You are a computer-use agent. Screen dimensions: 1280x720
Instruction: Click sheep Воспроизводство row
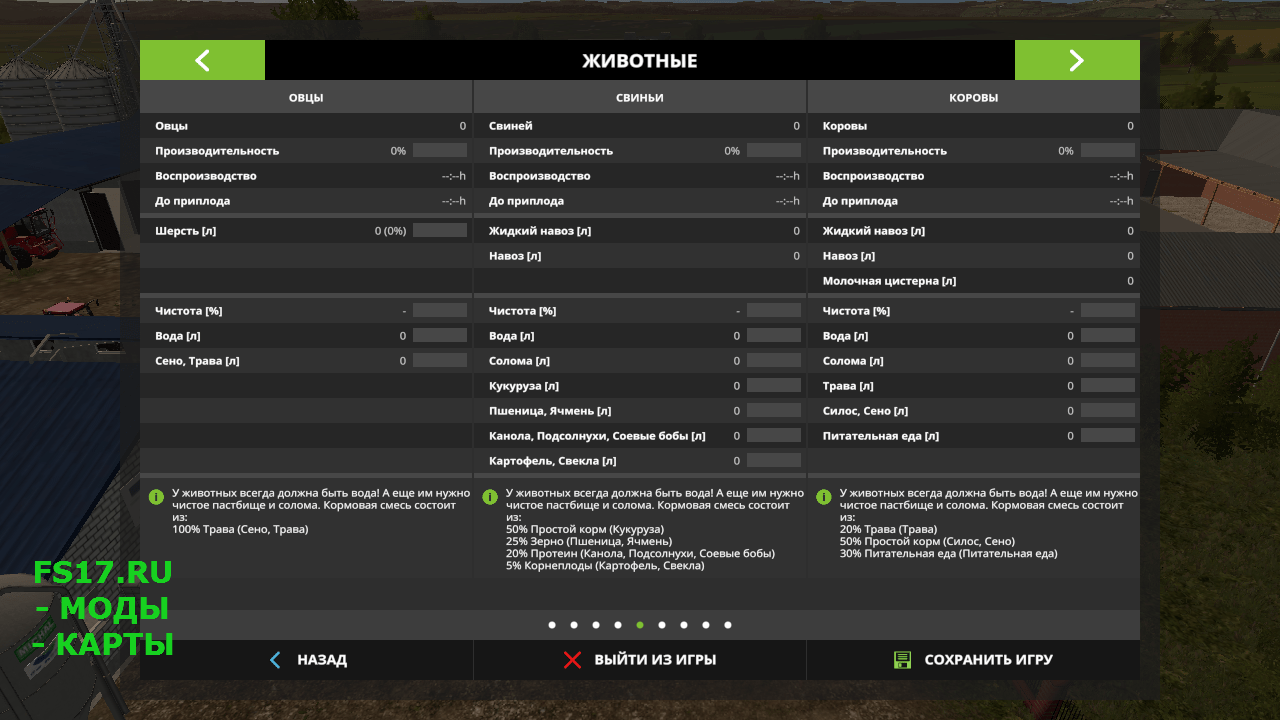coord(306,176)
